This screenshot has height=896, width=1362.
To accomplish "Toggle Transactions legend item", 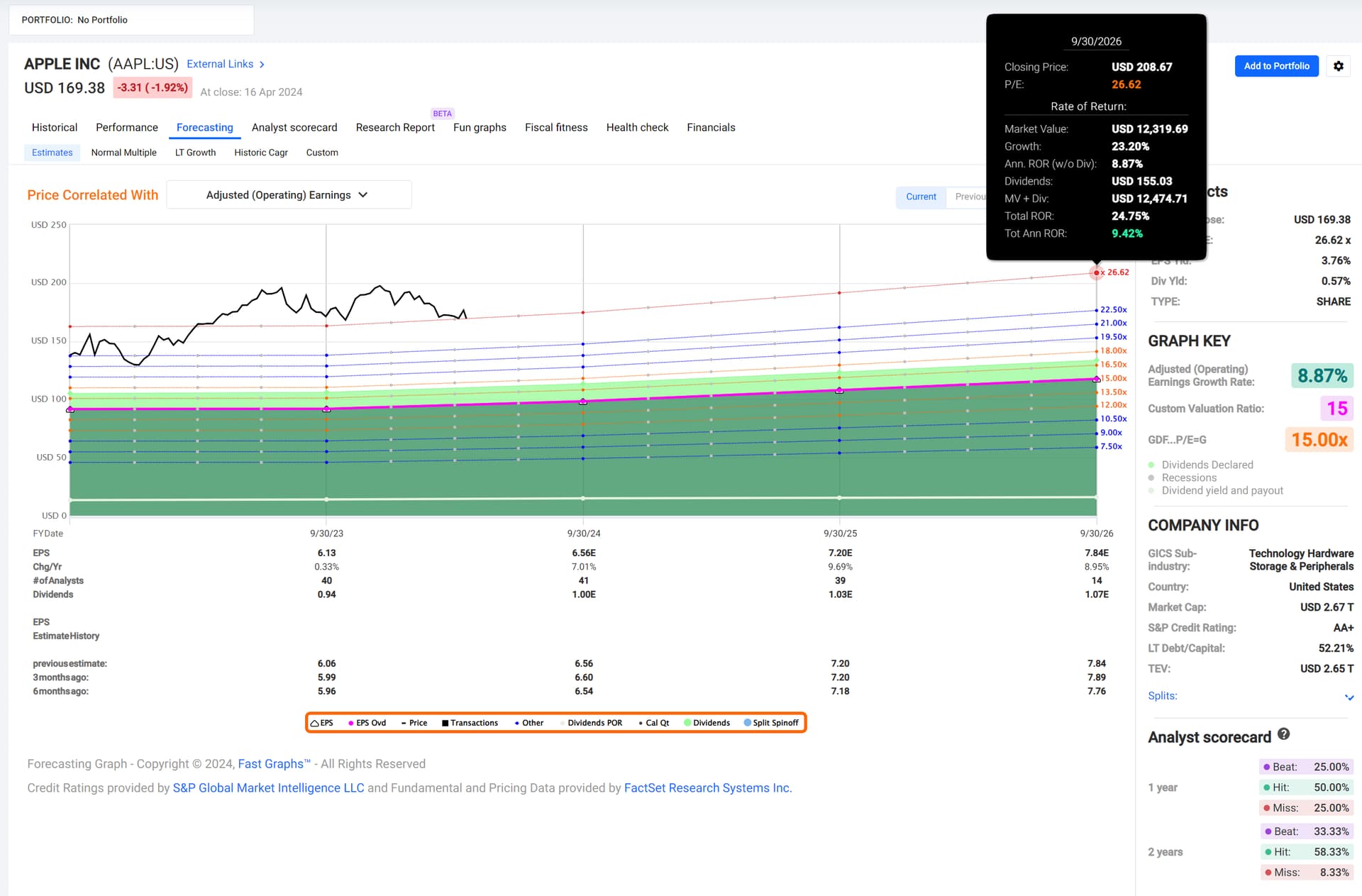I will click(x=470, y=723).
